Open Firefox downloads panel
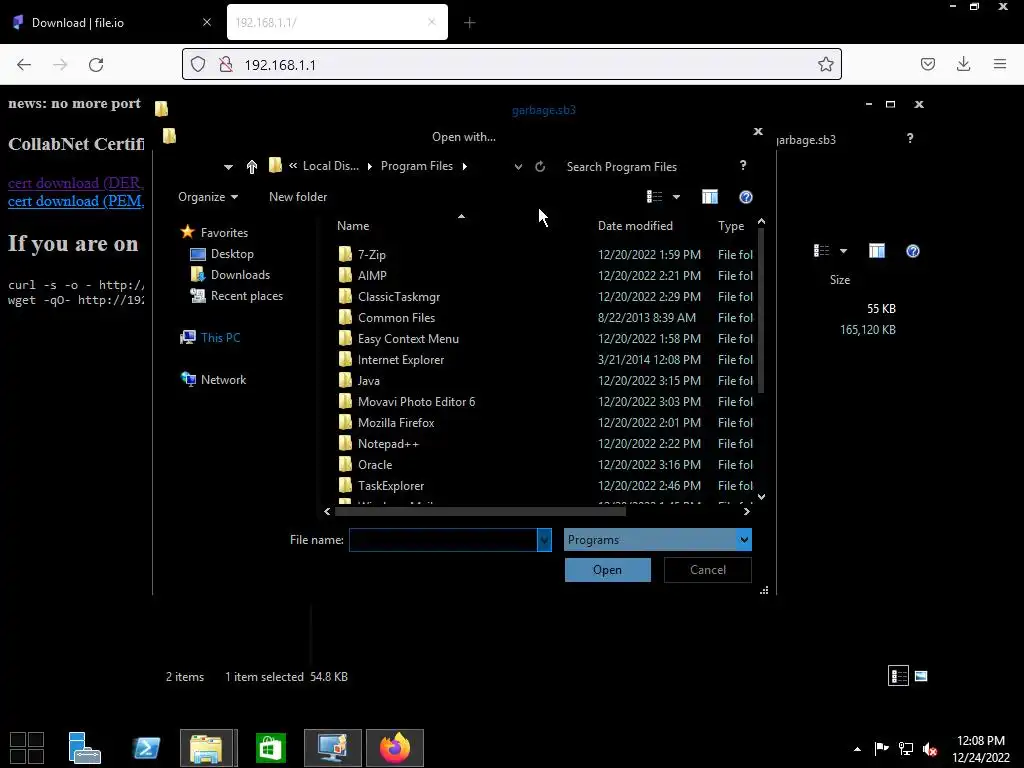Image resolution: width=1024 pixels, height=768 pixels. tap(963, 64)
